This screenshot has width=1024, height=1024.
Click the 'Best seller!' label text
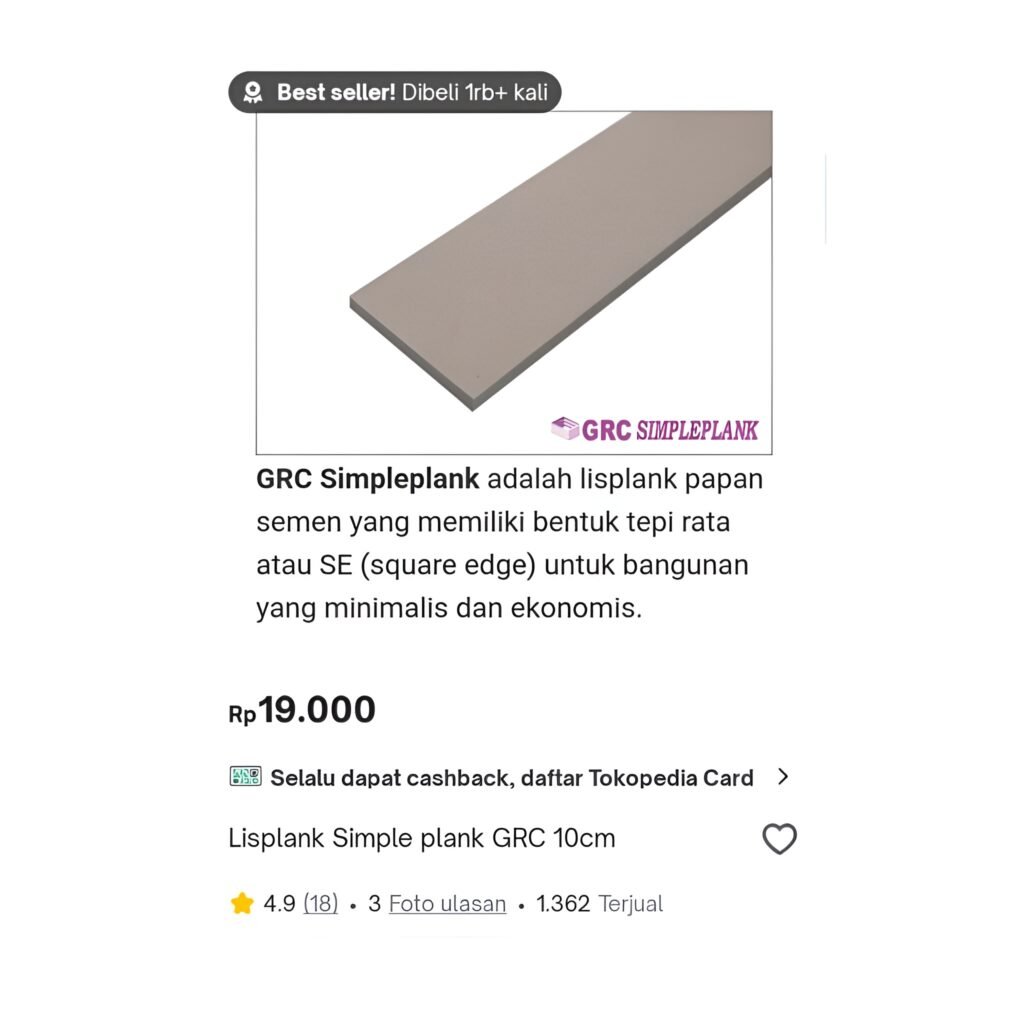pos(336,92)
